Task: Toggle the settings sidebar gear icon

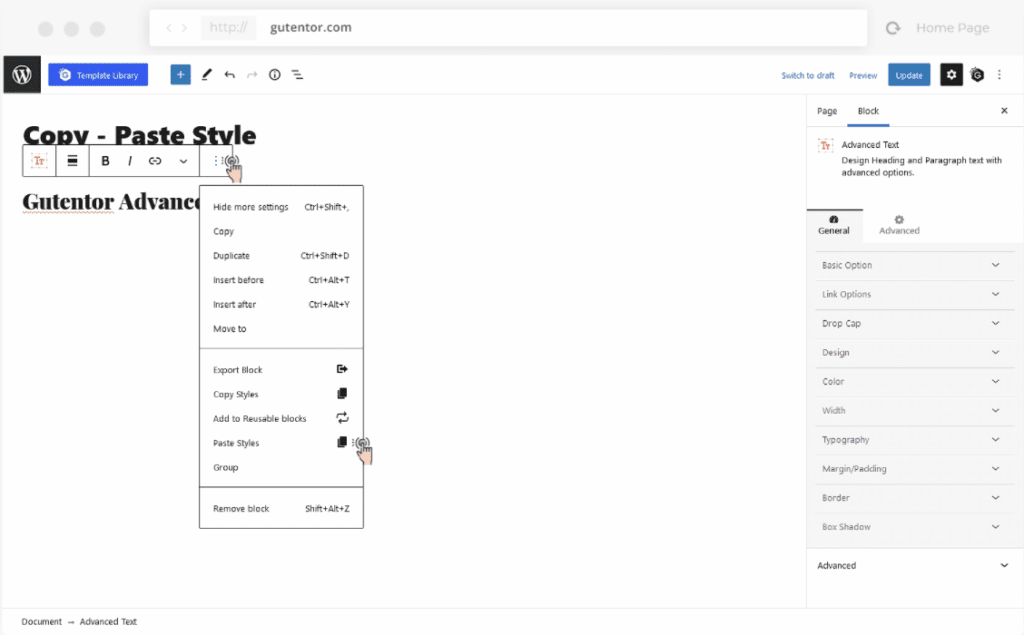Action: (951, 74)
